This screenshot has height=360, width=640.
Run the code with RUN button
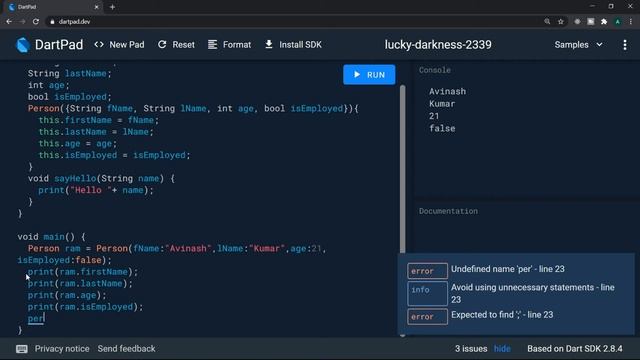369,75
